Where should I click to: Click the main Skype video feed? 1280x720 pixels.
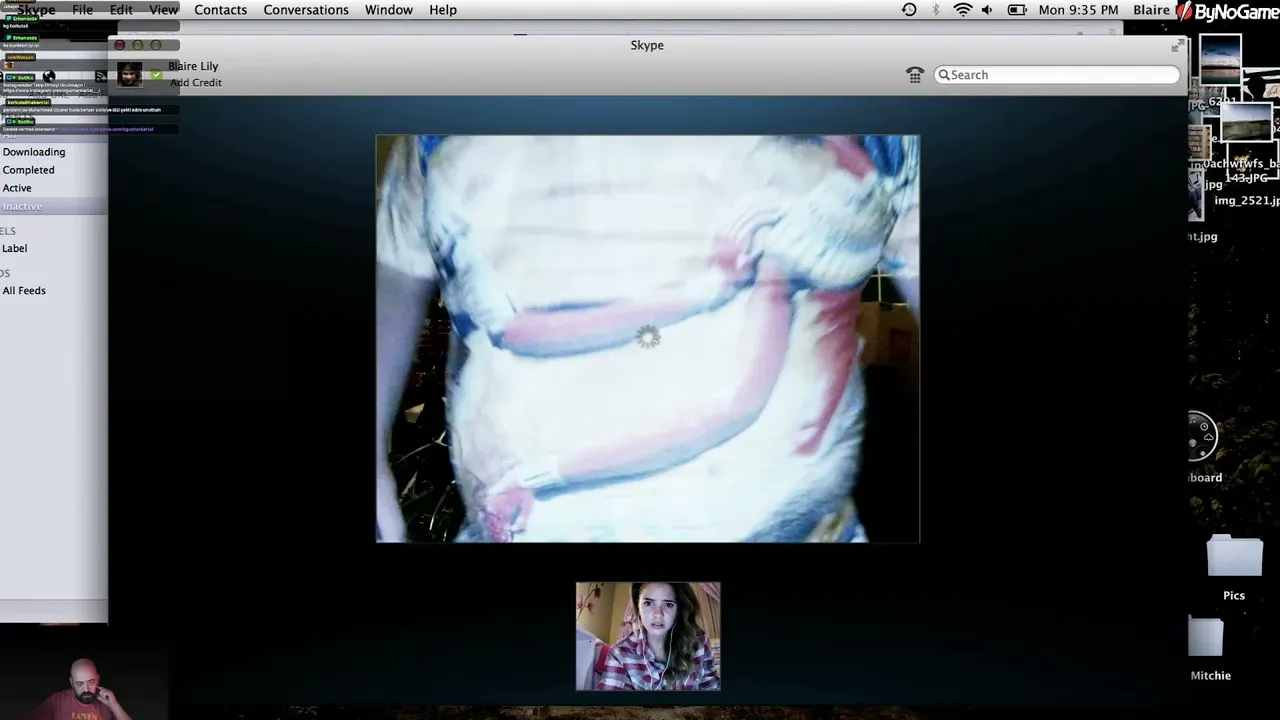[647, 339]
